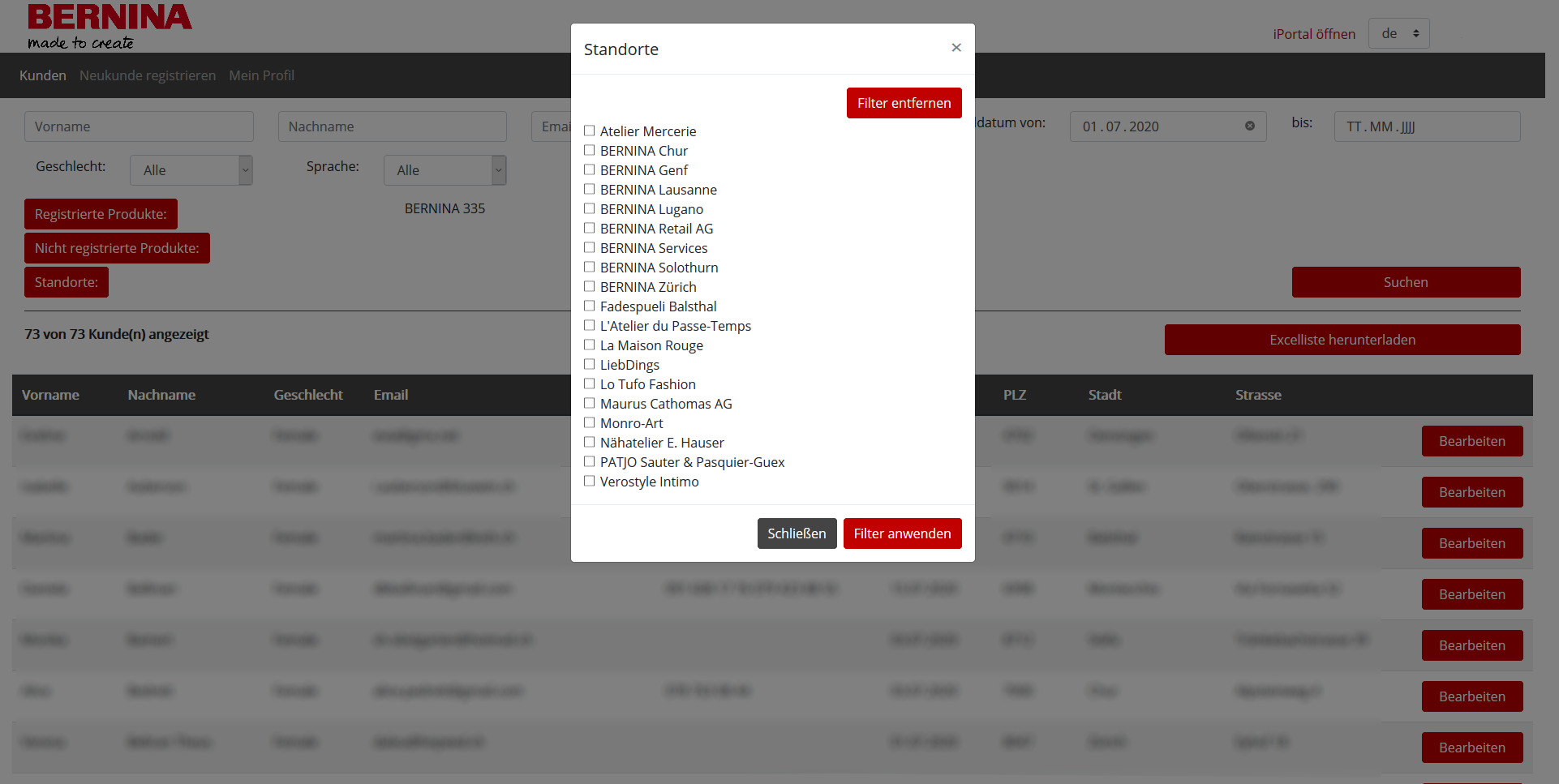
Task: Click Bearbeiten in the first customer row
Action: (1472, 441)
